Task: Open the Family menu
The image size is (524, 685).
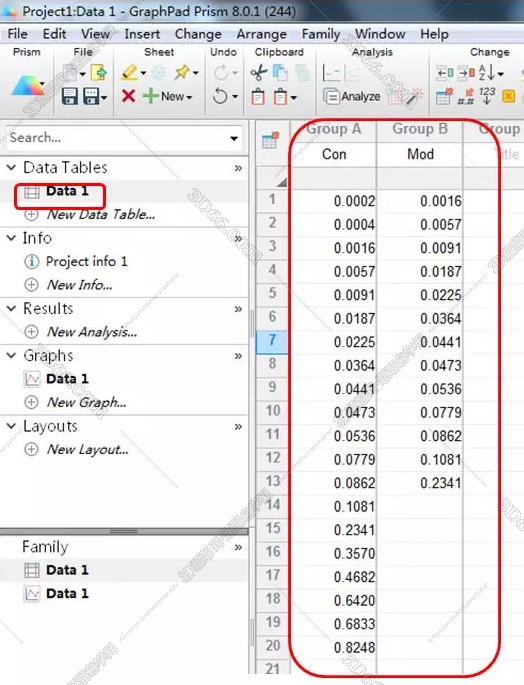Action: [321, 34]
